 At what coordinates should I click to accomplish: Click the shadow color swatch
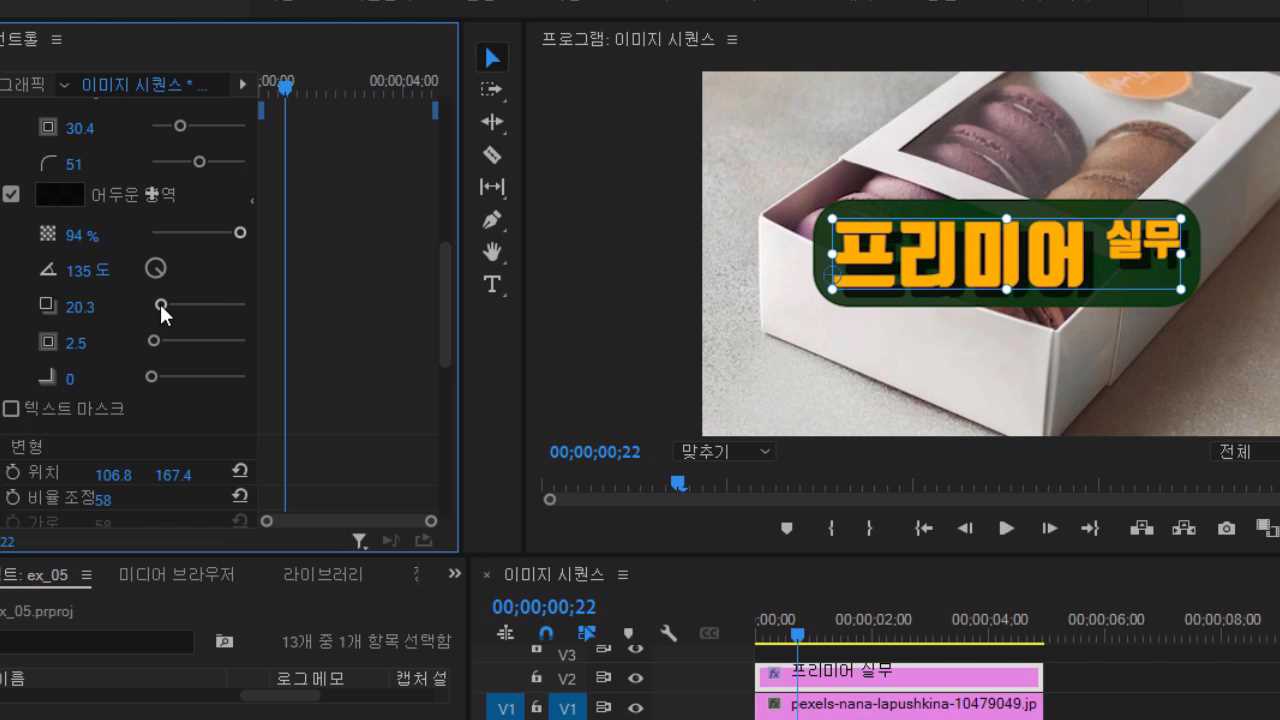(x=59, y=195)
